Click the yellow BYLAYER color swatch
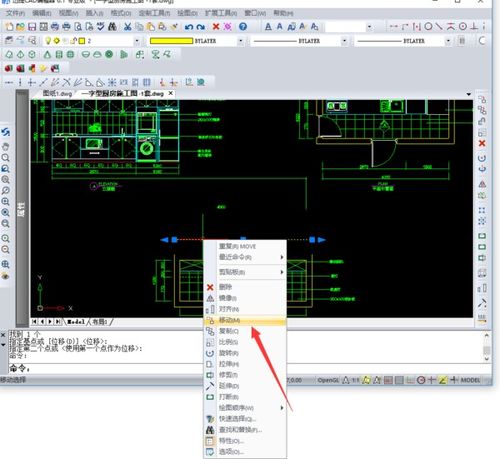The height and width of the screenshot is (459, 500). point(171,41)
